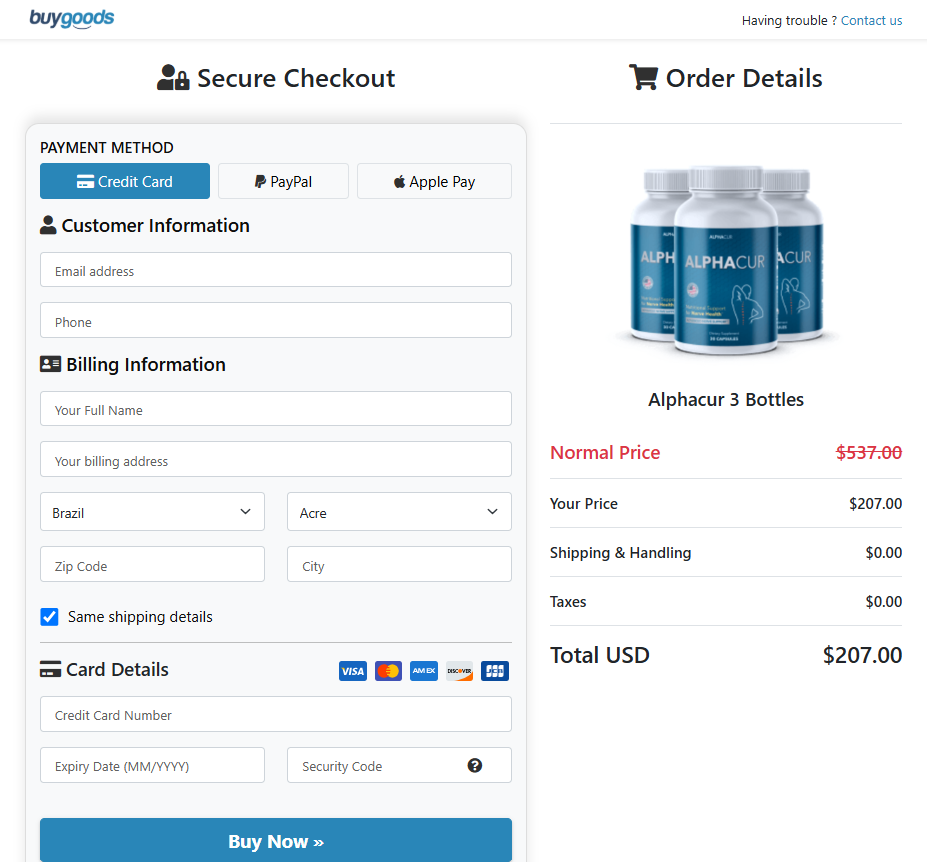Click the shopping cart icon beside Order Details
Screen dimensions: 927x862
tap(643, 77)
